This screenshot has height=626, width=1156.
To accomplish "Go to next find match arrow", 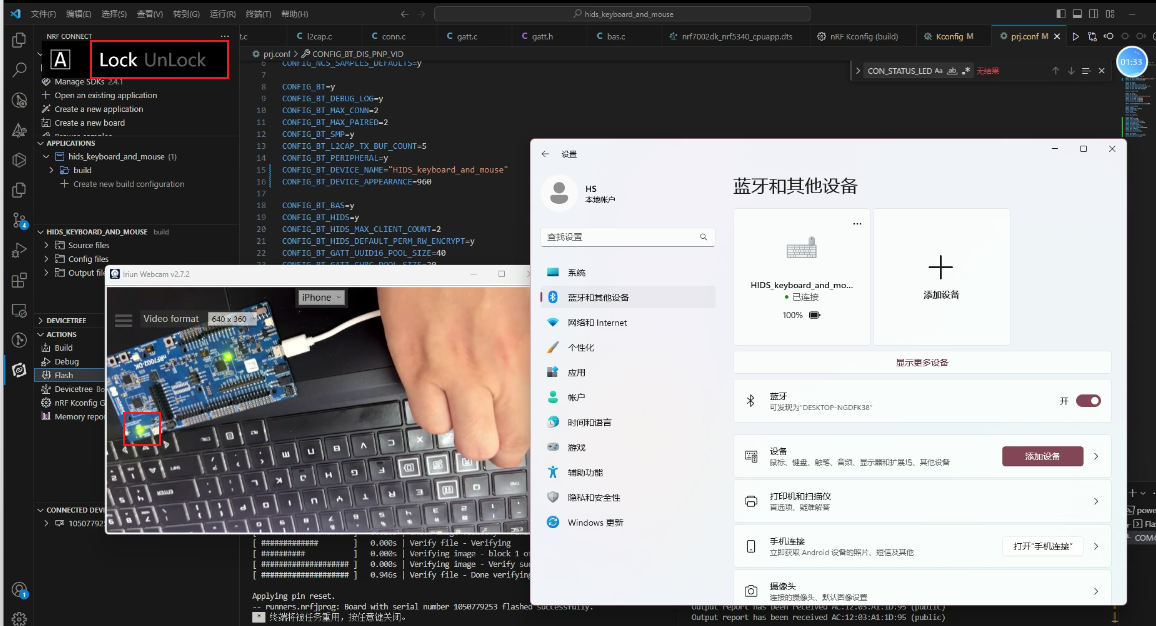I will click(x=1070, y=71).
